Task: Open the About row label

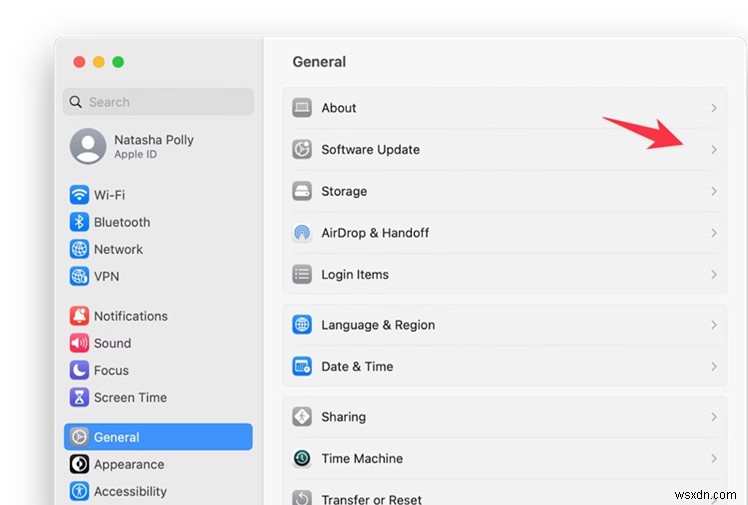Action: pyautogui.click(x=339, y=108)
